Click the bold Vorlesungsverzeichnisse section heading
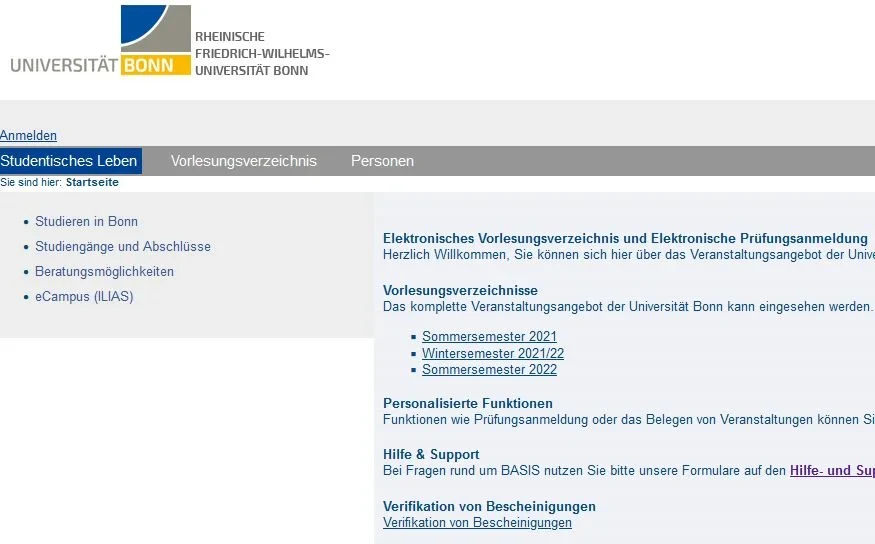Screen dimensions: 875x544 pos(460,290)
